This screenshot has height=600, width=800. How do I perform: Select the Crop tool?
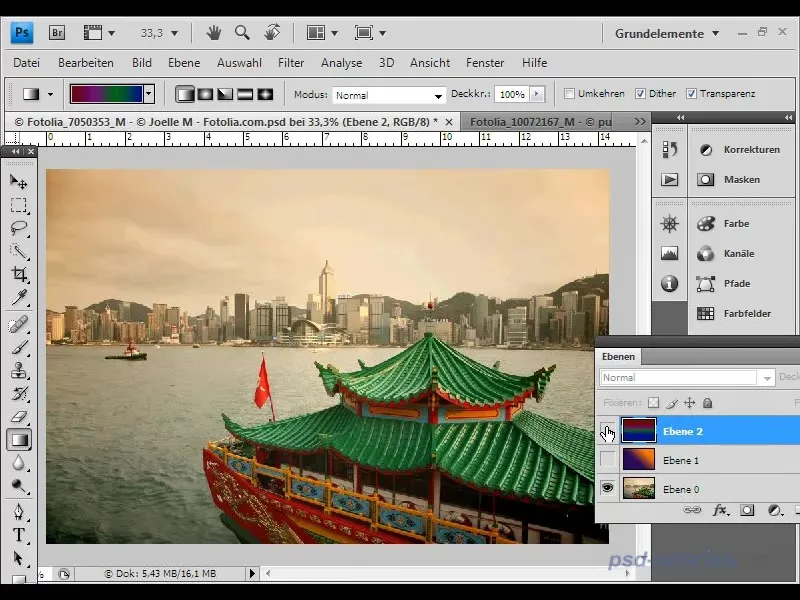[x=18, y=274]
